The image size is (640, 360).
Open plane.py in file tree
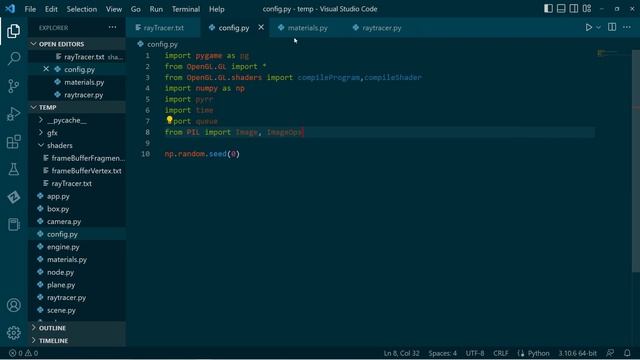coord(77,284)
